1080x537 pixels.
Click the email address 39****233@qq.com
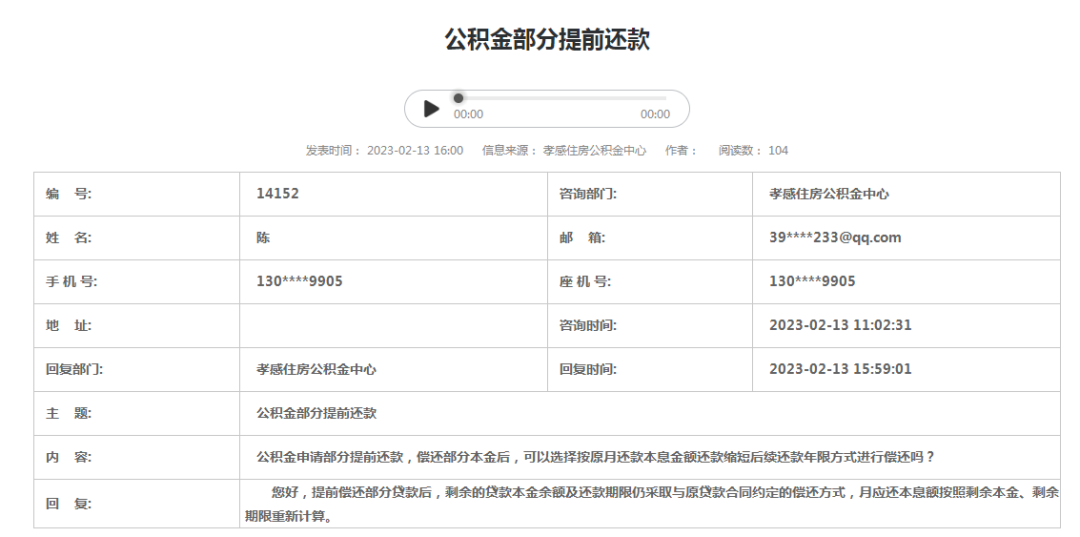pyautogui.click(x=835, y=238)
